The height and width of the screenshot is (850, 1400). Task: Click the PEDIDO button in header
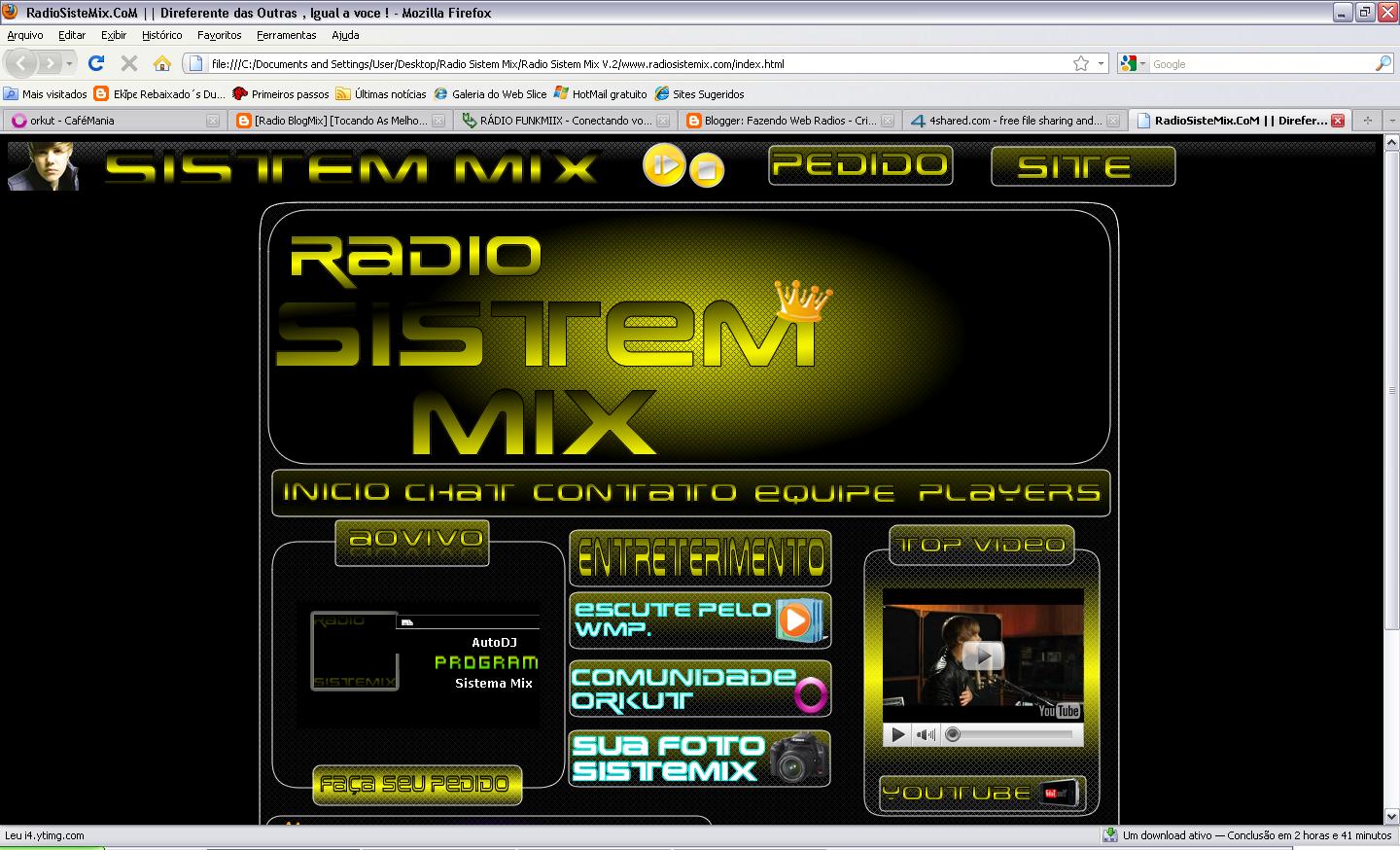click(x=859, y=164)
